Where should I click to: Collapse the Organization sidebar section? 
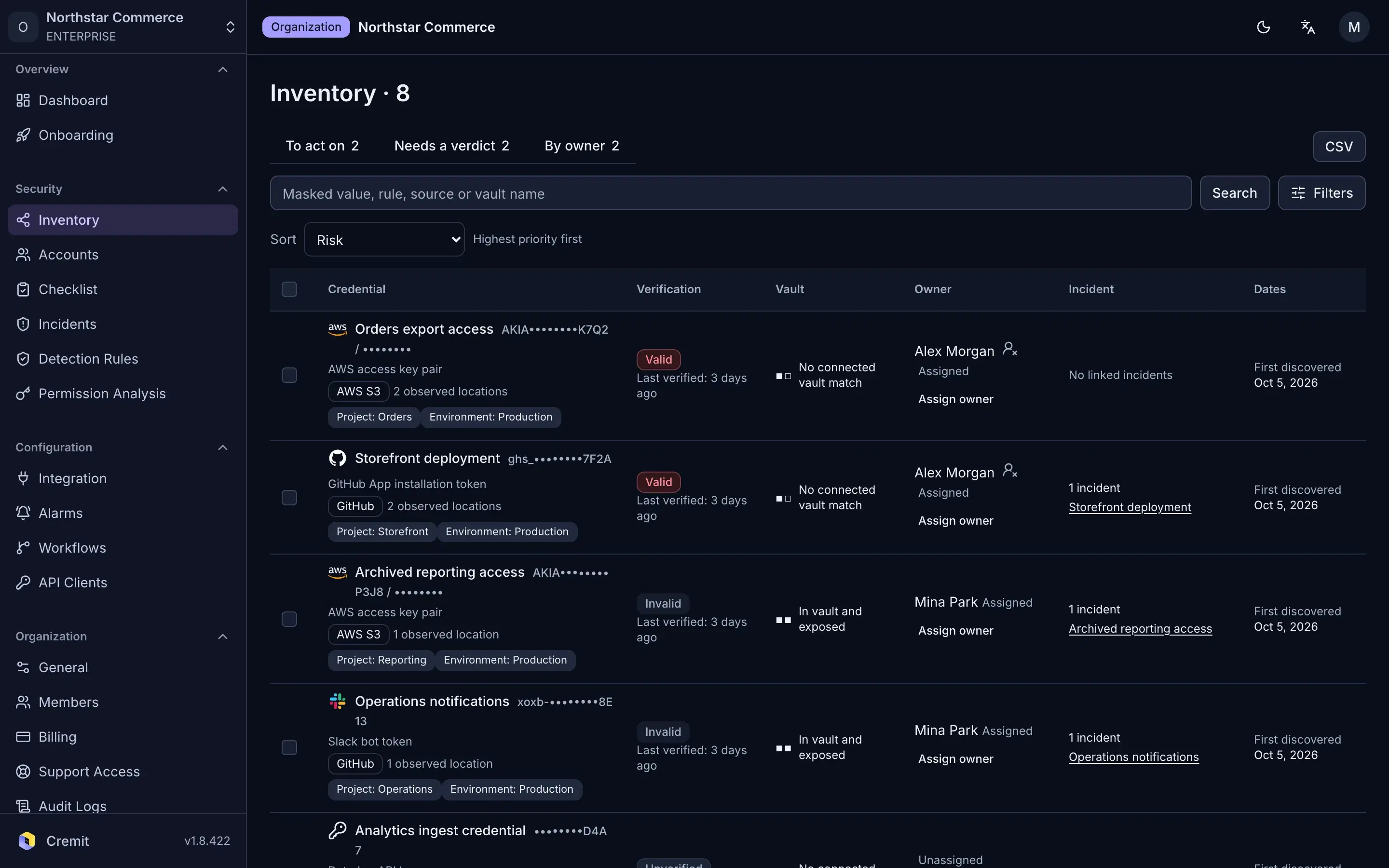(223, 636)
